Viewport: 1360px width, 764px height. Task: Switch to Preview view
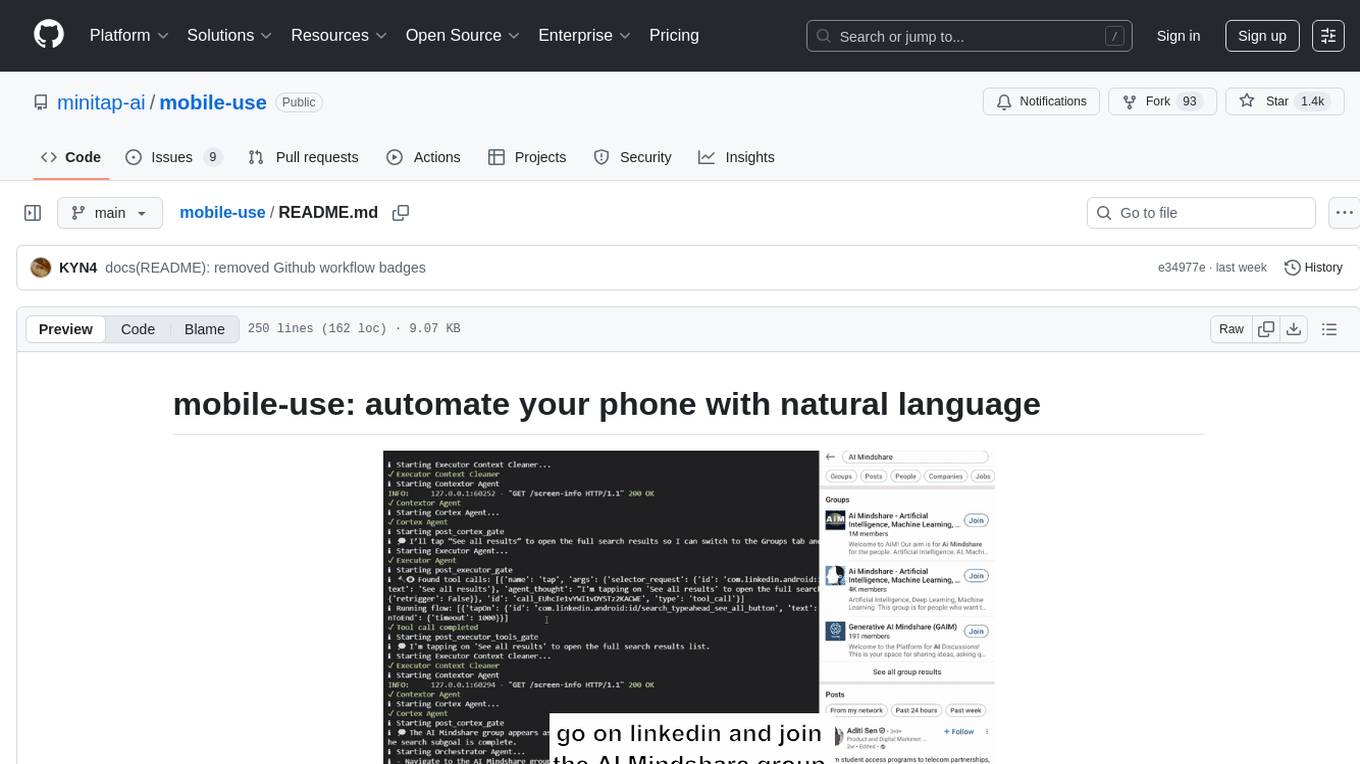pos(66,329)
